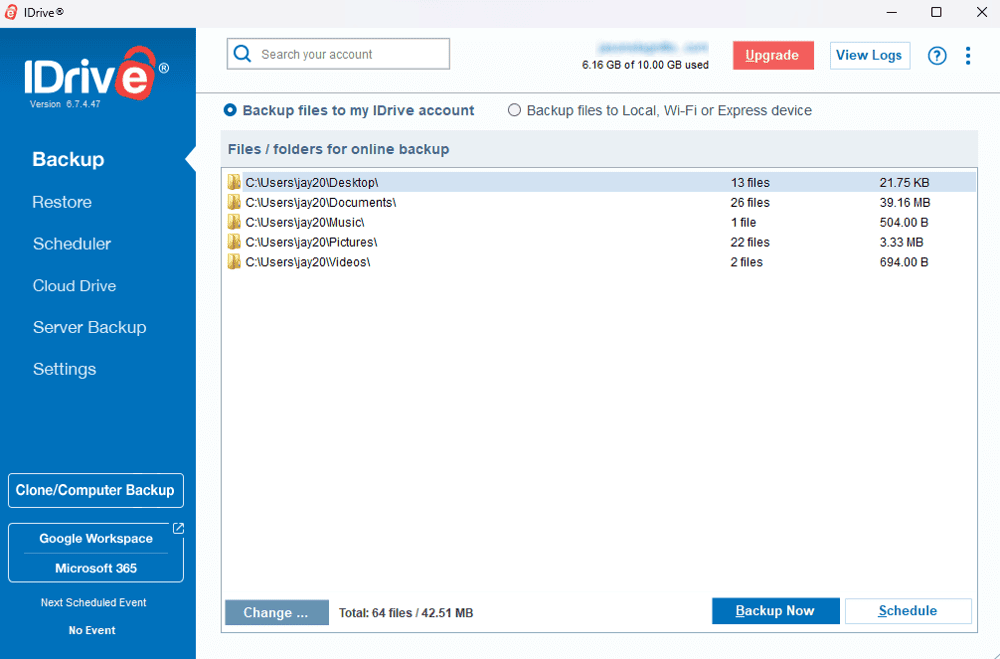
Task: Open Google Workspace backup
Action: click(x=96, y=538)
